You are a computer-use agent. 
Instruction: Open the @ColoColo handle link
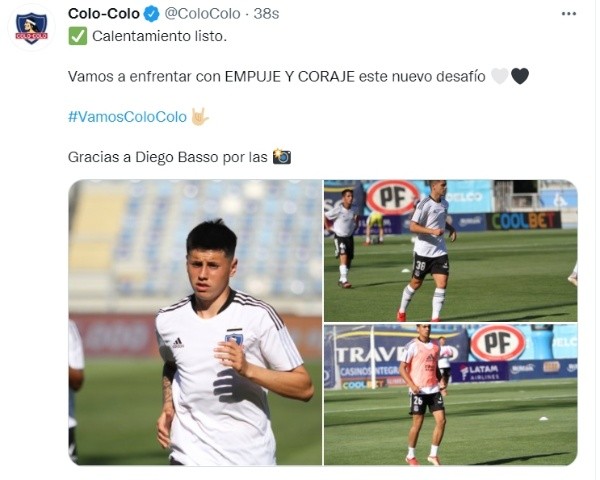(202, 14)
